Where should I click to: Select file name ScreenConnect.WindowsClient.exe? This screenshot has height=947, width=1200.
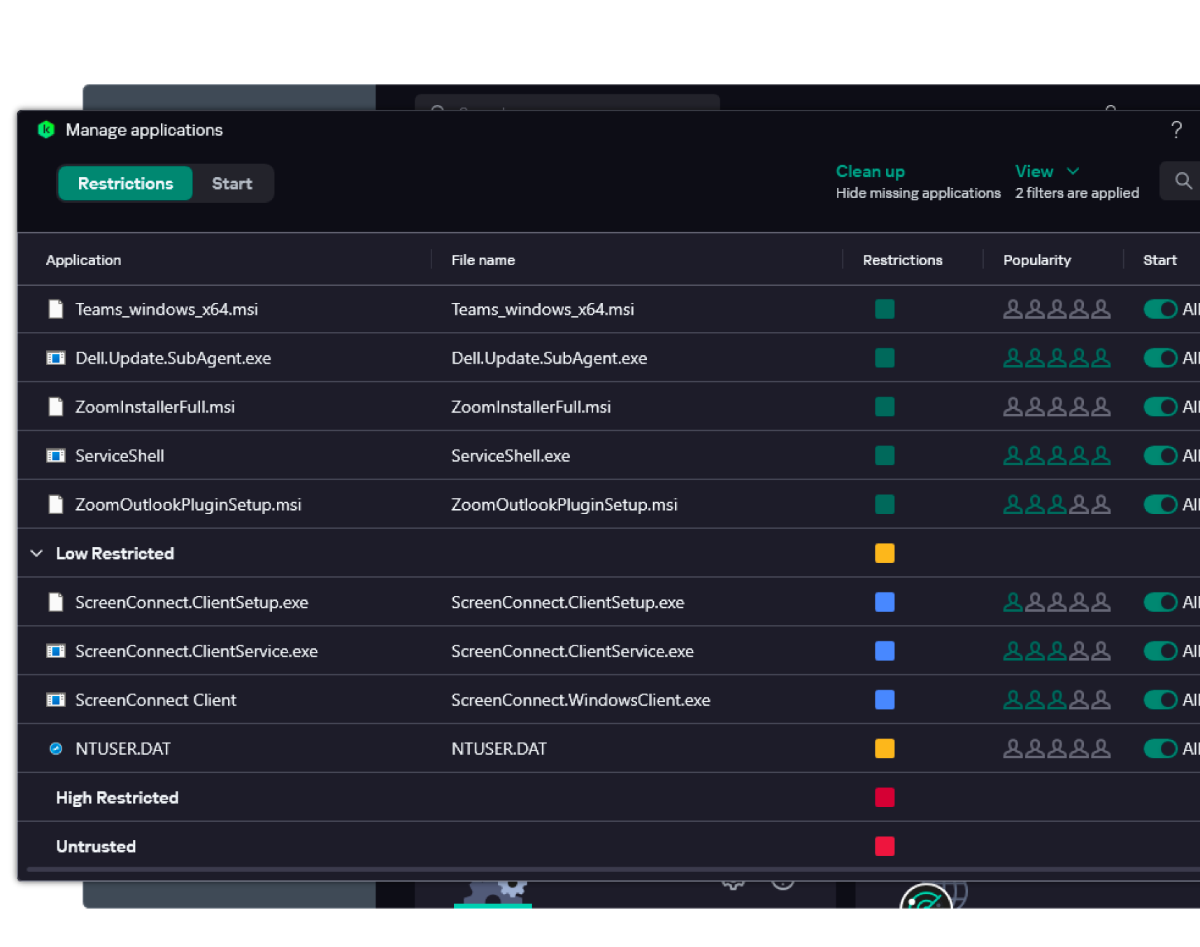click(581, 700)
